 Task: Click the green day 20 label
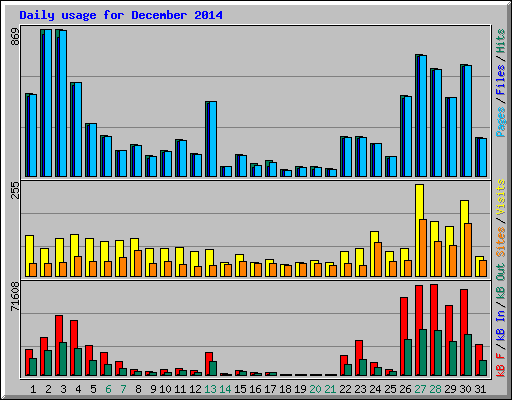[x=315, y=389]
